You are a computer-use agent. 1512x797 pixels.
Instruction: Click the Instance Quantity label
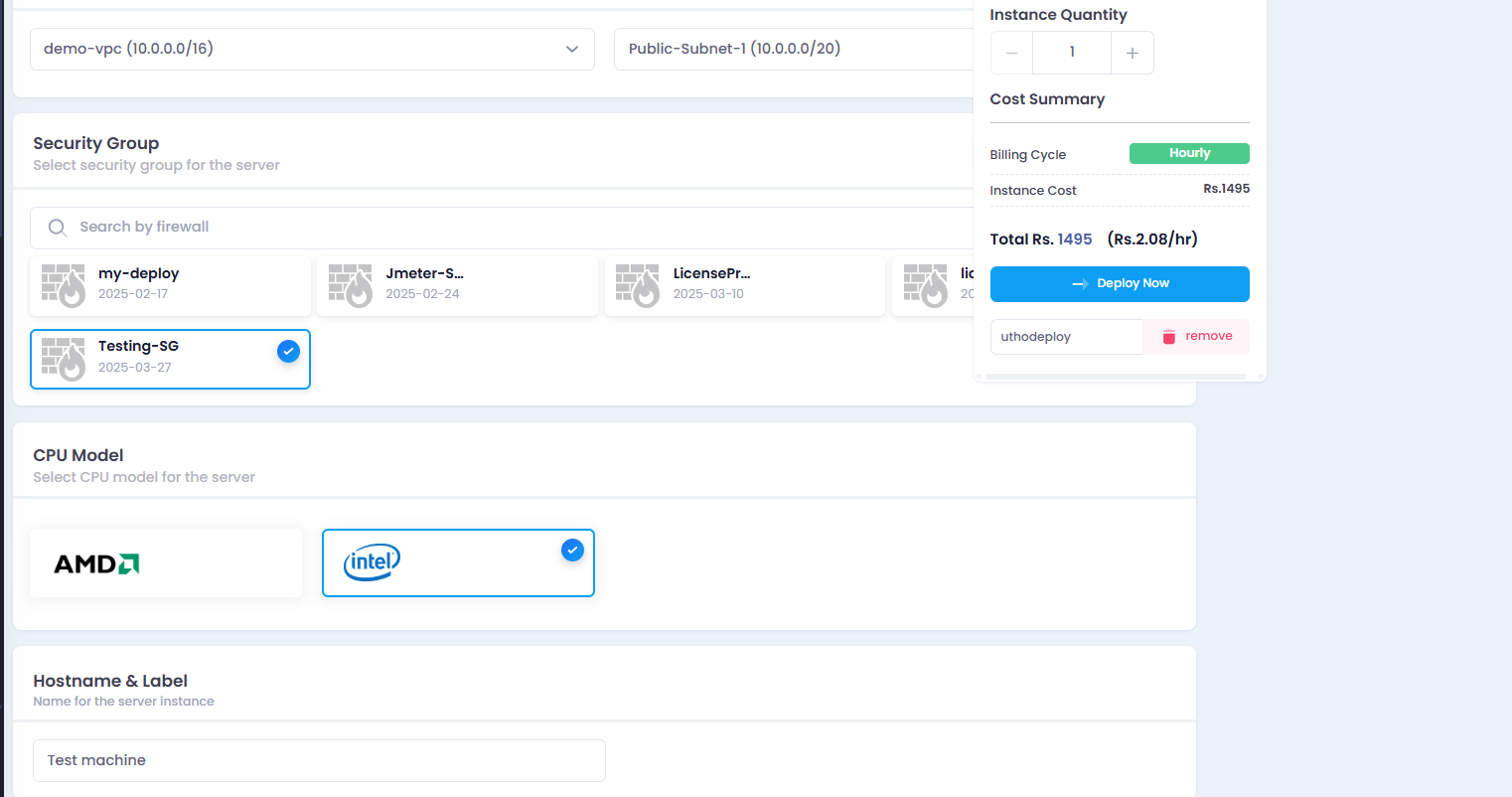[x=1058, y=15]
